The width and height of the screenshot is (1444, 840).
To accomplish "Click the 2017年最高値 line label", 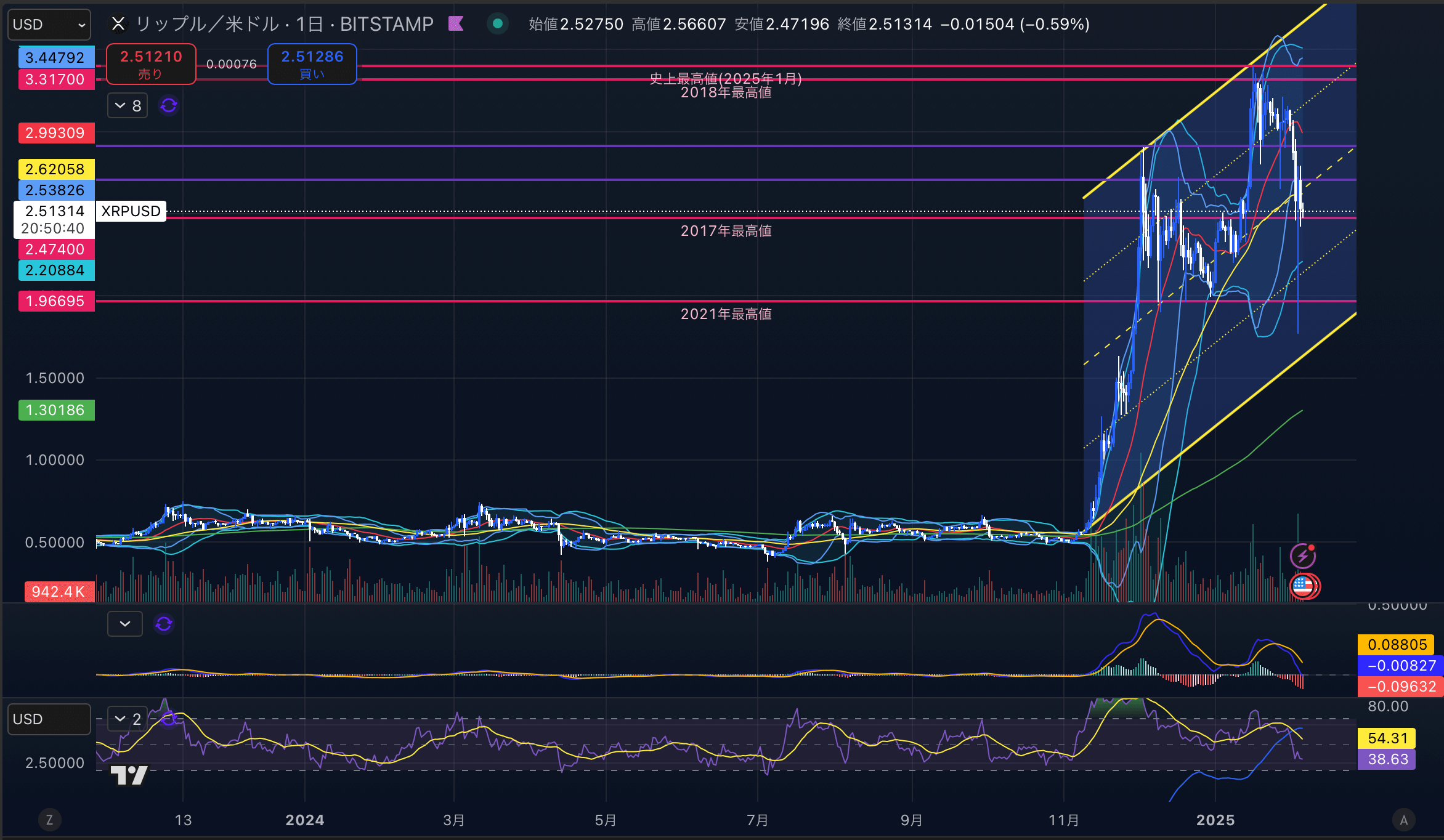I will (726, 231).
